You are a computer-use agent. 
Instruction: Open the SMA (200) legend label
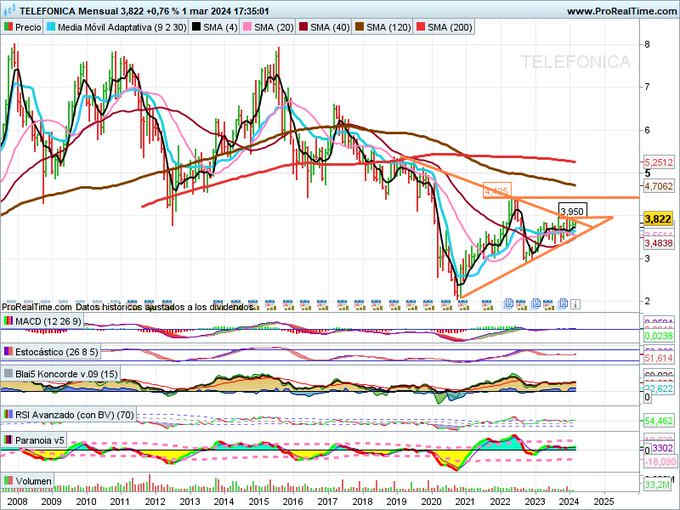(450, 27)
